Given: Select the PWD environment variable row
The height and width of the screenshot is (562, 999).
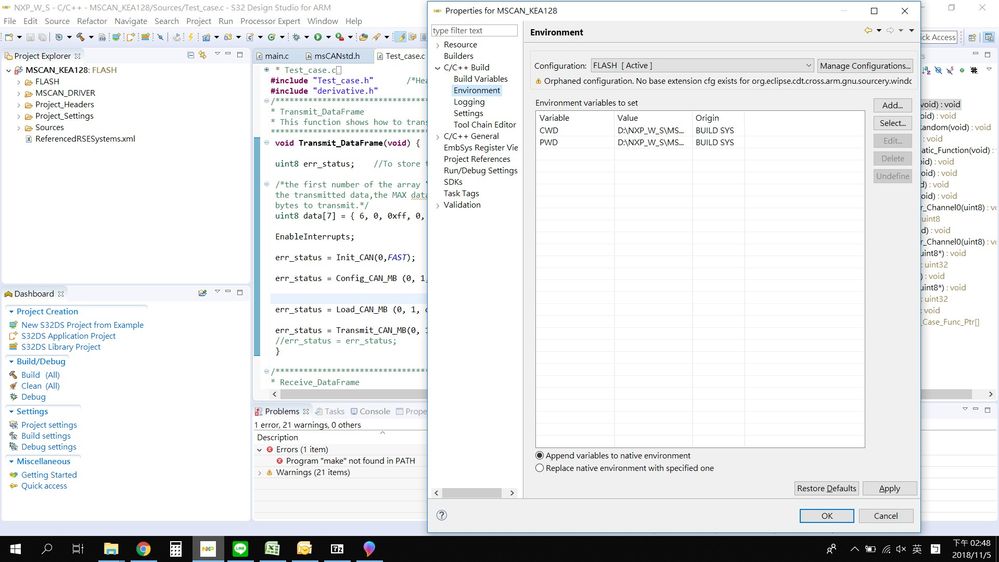Looking at the screenshot, I should point(700,142).
